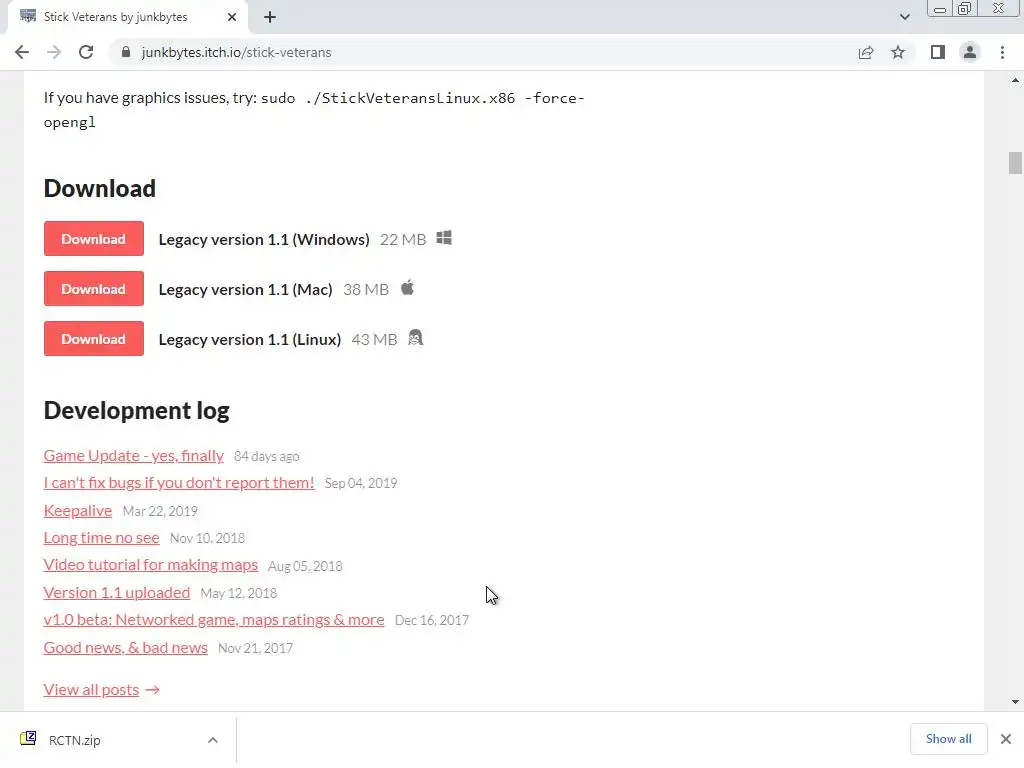Open 'v1.0 beta: Networked game' post
The height and width of the screenshot is (768, 1024).
[x=214, y=620]
